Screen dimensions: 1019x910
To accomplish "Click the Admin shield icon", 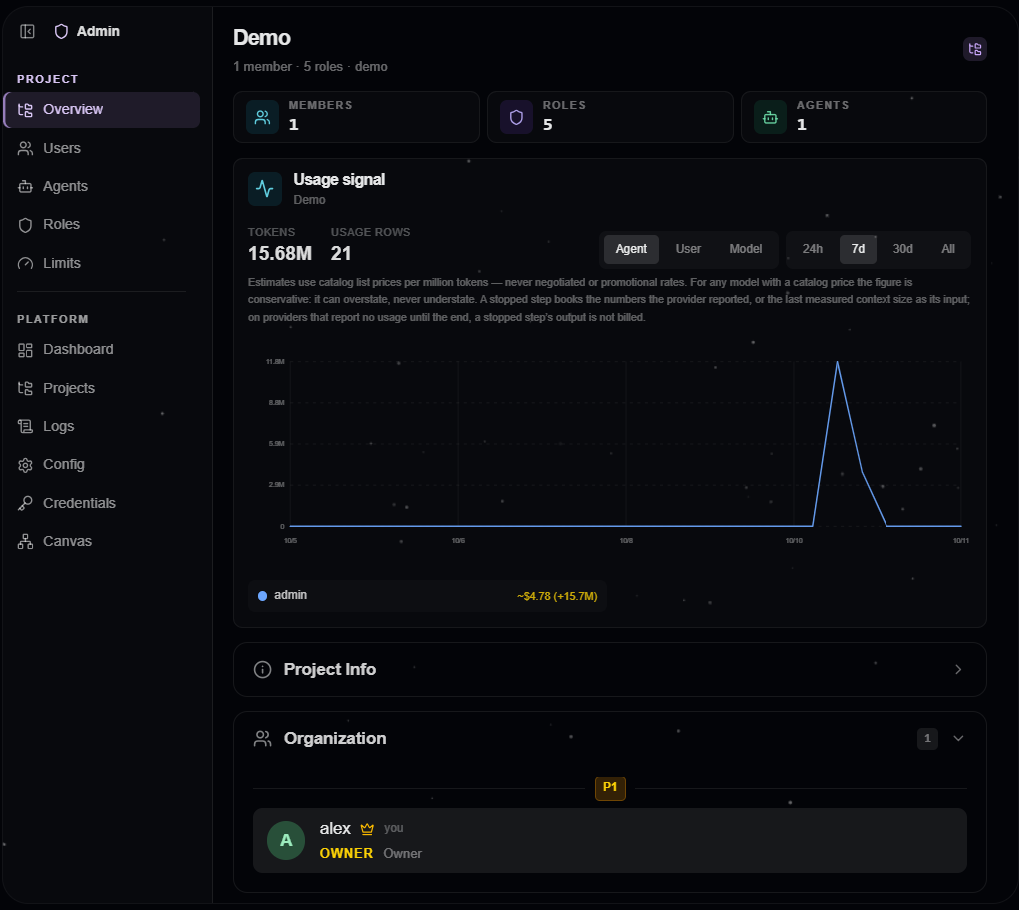I will click(x=61, y=31).
